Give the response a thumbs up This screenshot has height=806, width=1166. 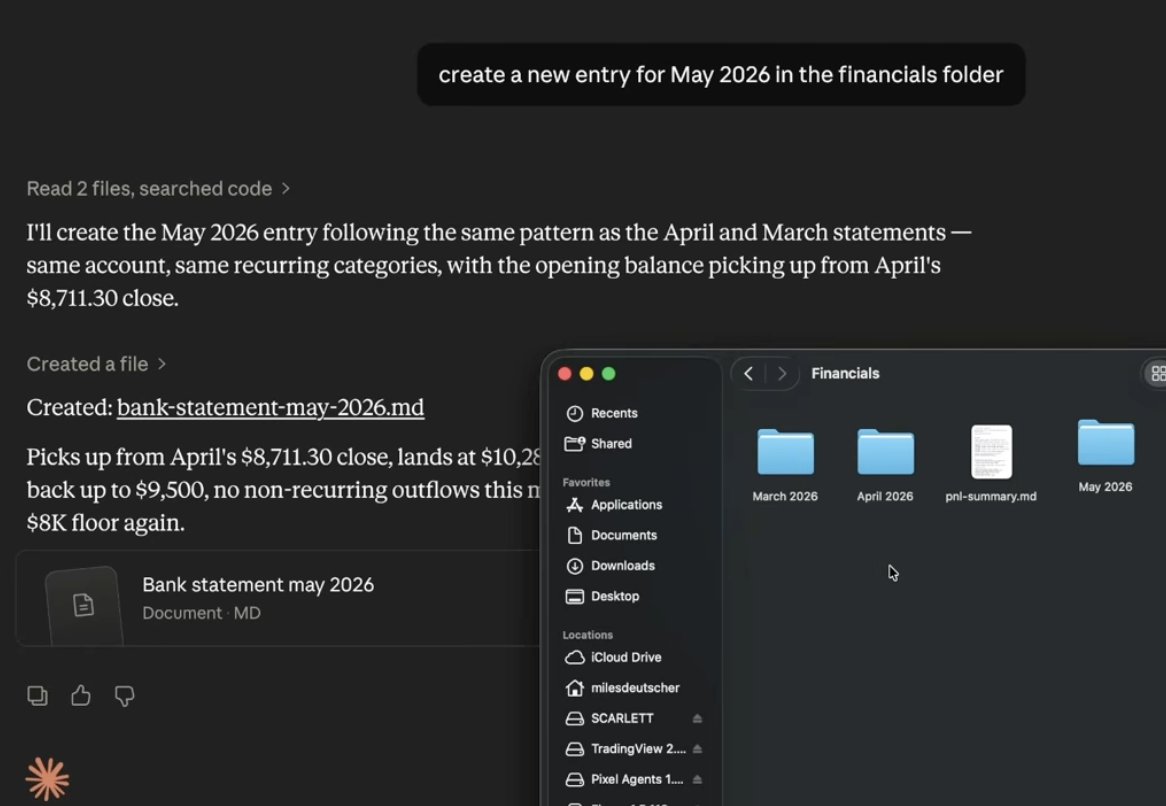tap(81, 695)
